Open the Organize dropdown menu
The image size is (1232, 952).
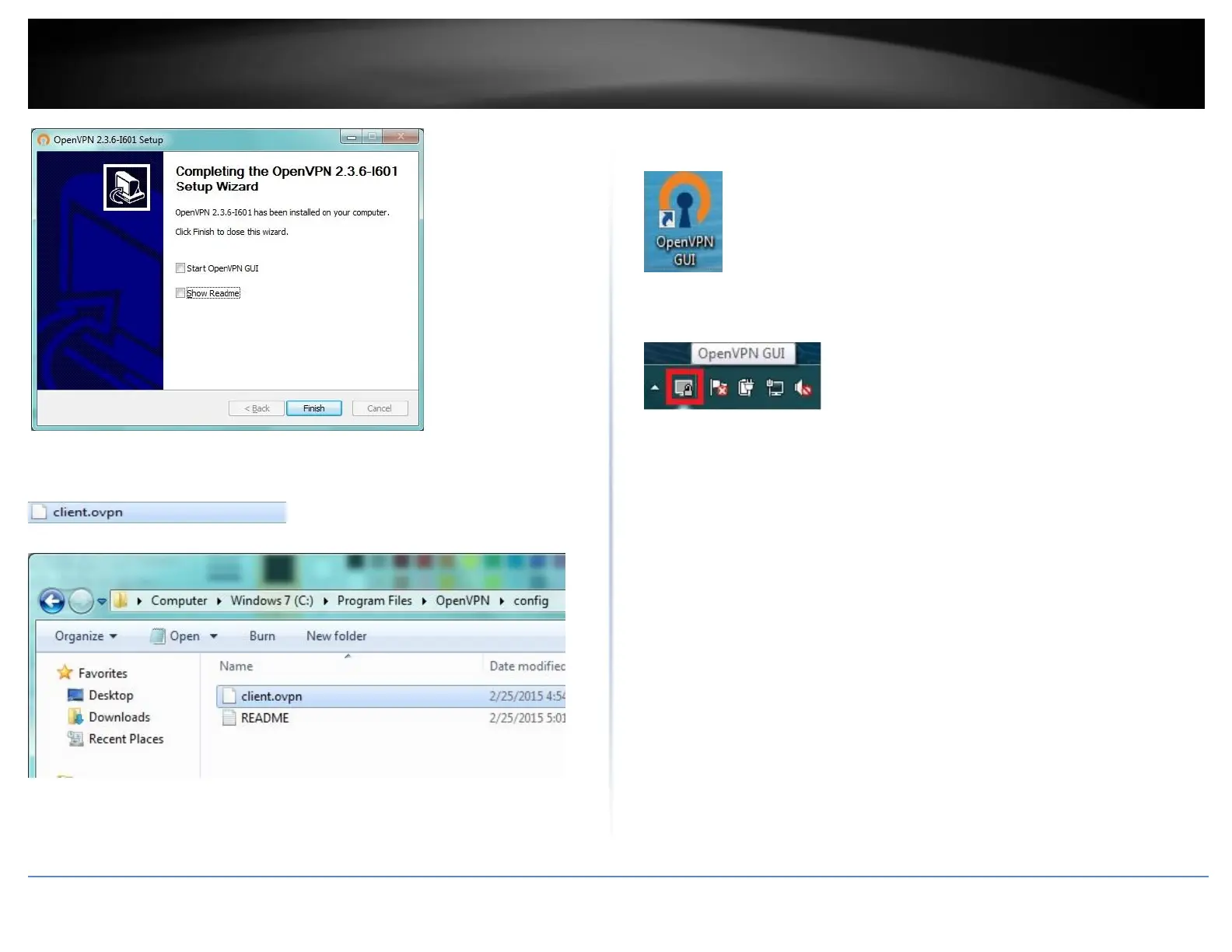pos(86,636)
